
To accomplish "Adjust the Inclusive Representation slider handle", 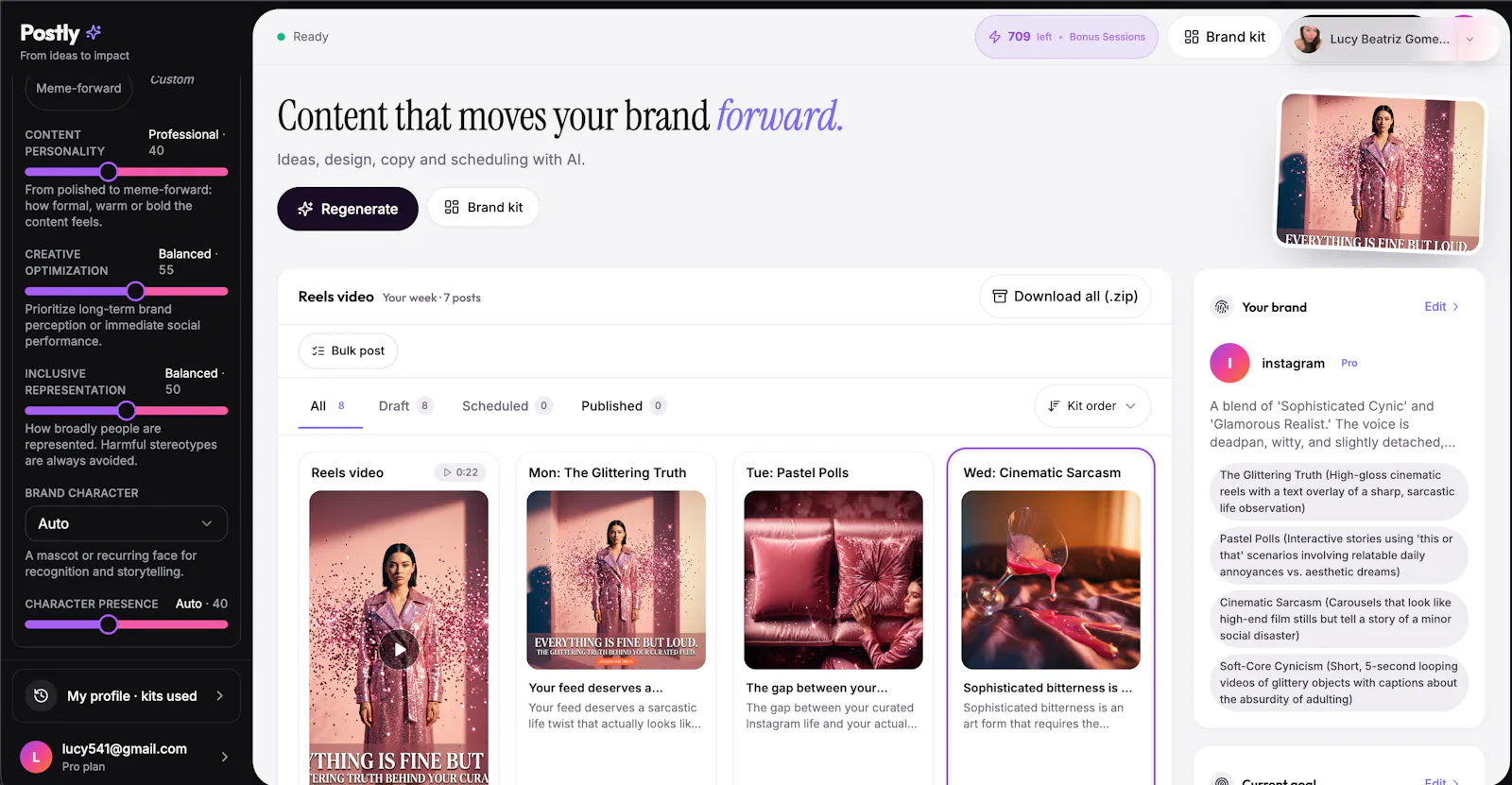I will point(127,411).
